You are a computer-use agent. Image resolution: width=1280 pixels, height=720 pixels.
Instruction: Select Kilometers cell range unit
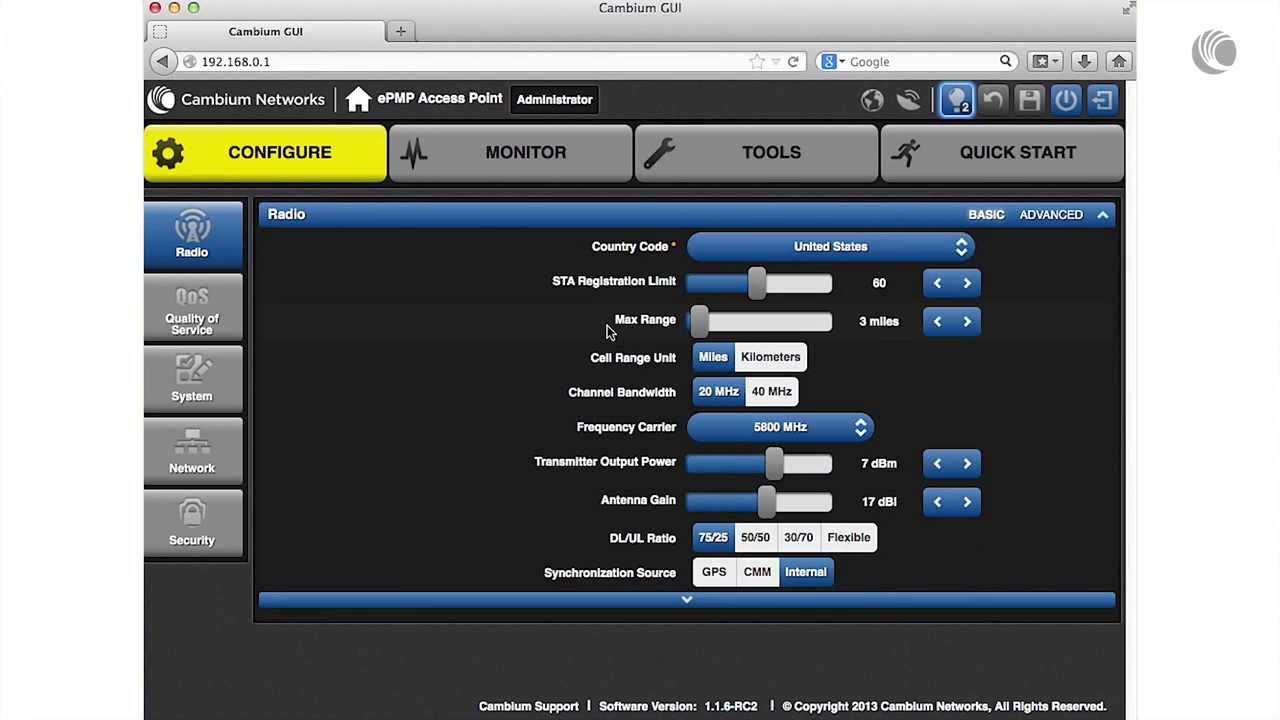tap(770, 357)
